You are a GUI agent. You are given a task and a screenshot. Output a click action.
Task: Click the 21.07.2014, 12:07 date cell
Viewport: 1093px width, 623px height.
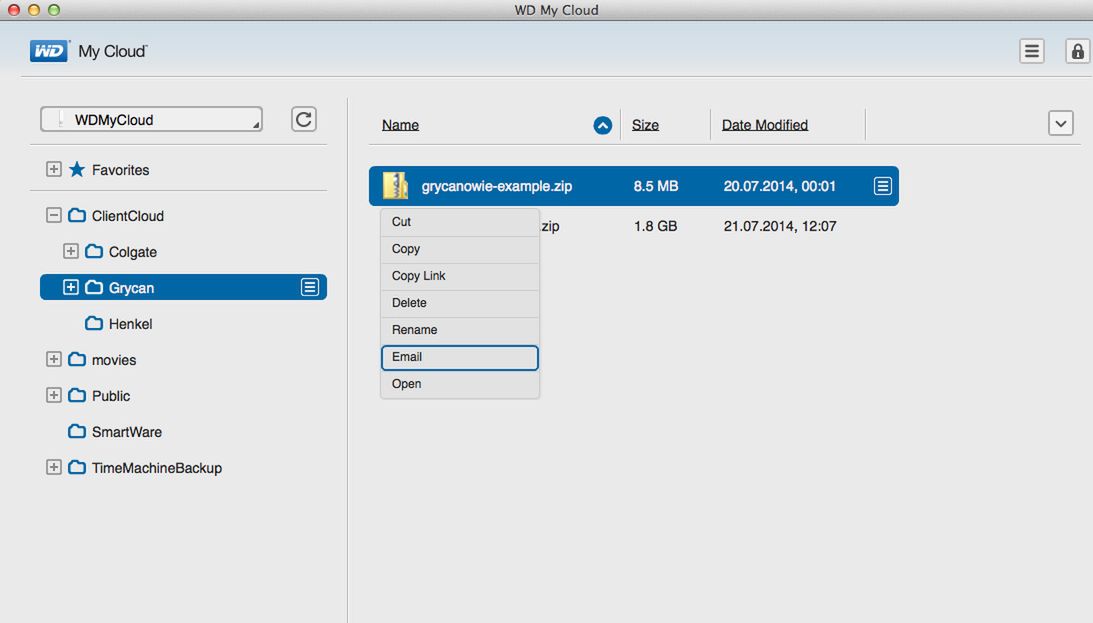pos(780,226)
